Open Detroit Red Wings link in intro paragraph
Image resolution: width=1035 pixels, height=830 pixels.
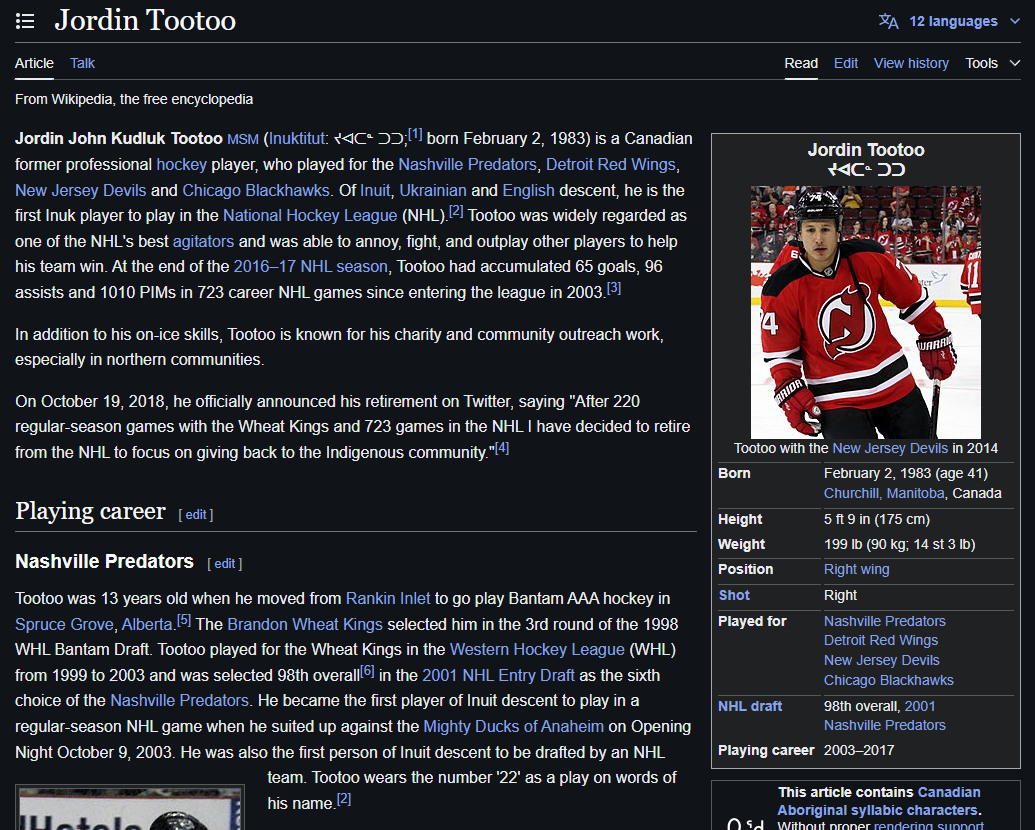[x=611, y=164]
